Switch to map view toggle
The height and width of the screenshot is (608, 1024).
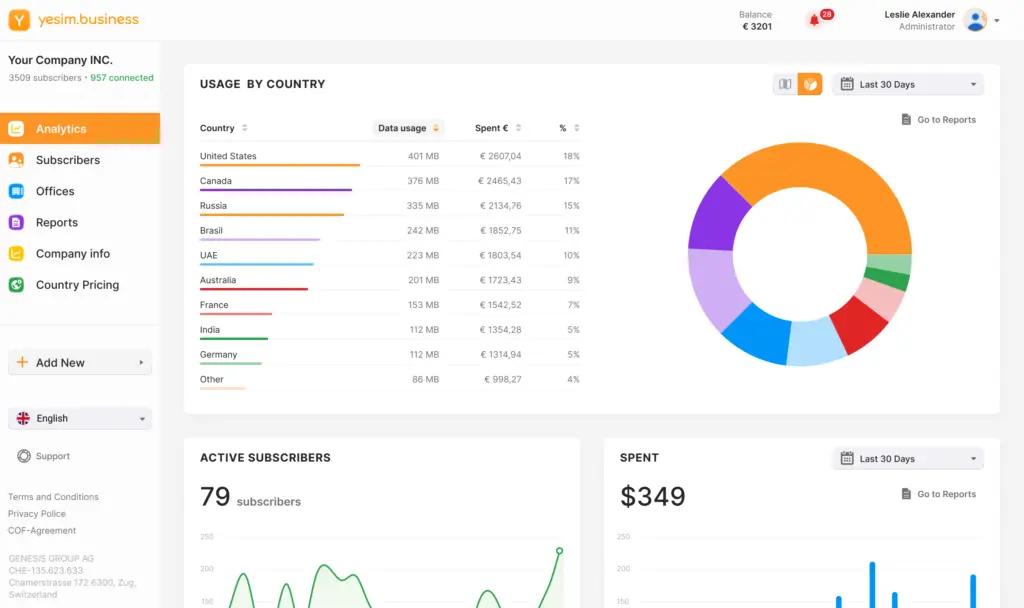785,85
